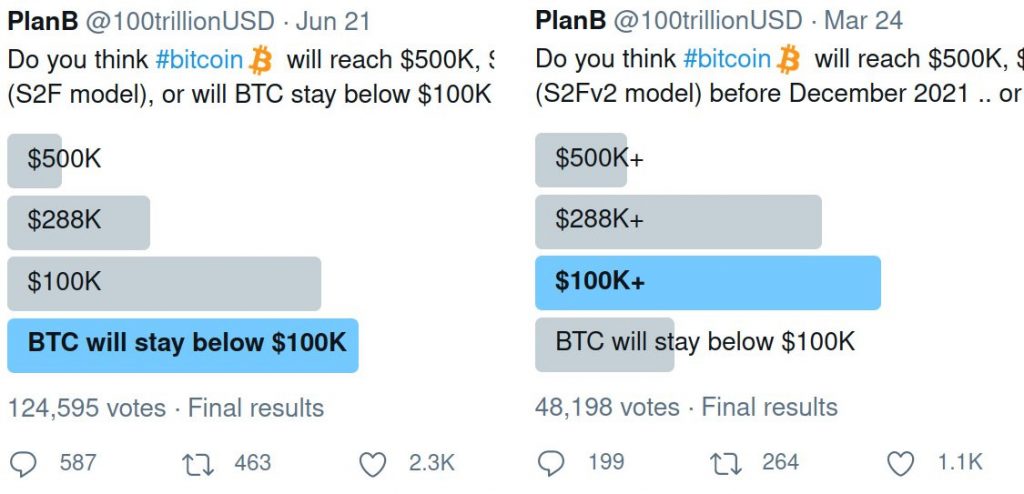Select the $500K poll option in the left poll
The width and height of the screenshot is (1024, 494).
pyautogui.click(x=64, y=160)
